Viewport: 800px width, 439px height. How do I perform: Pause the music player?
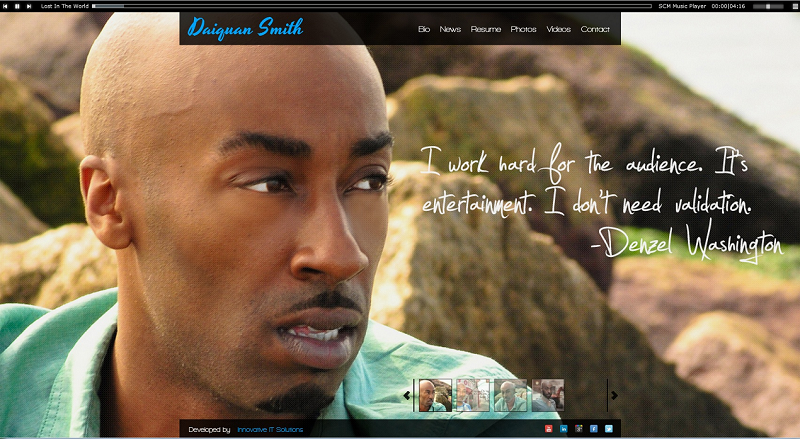[17, 6]
